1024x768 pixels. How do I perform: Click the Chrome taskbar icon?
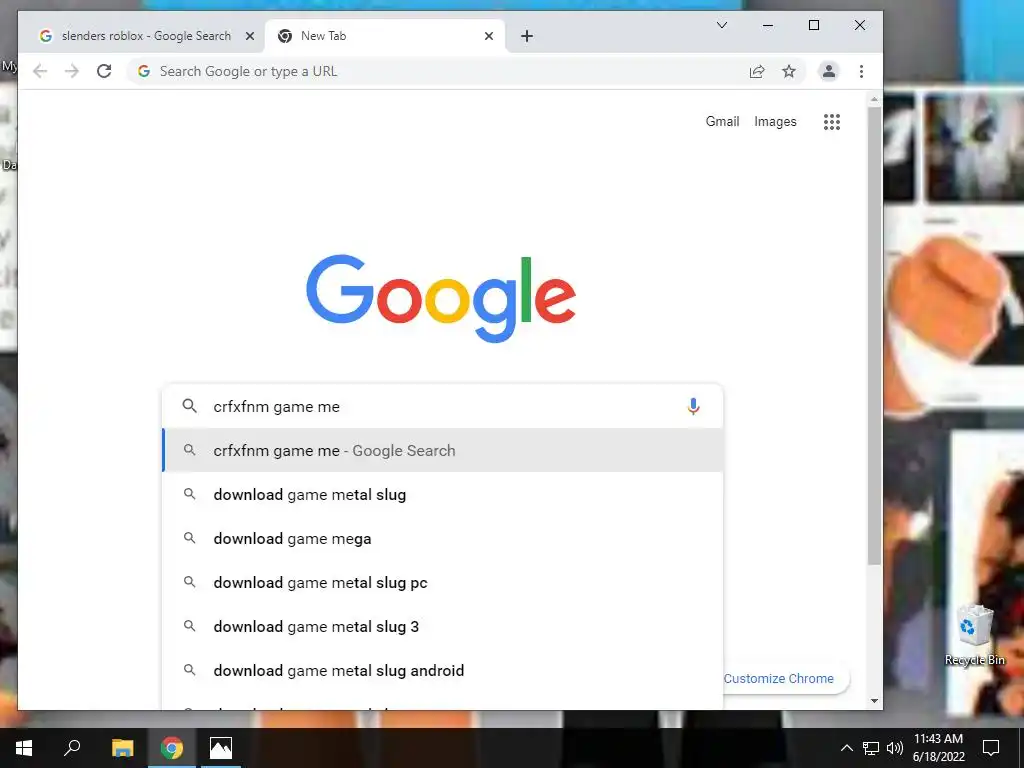tap(172, 748)
